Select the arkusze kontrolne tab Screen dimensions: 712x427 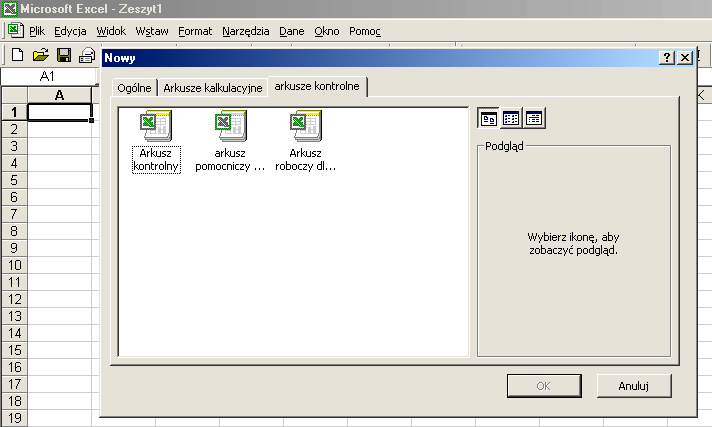317,86
